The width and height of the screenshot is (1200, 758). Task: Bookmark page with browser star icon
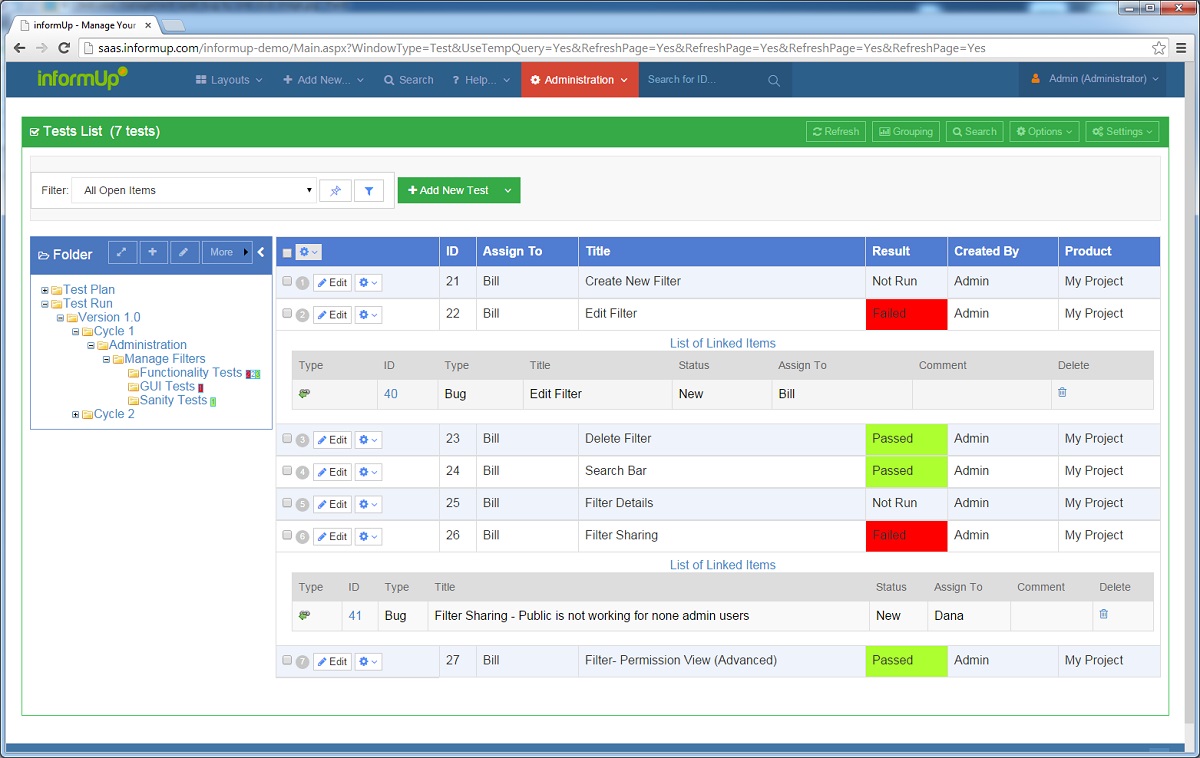1159,48
